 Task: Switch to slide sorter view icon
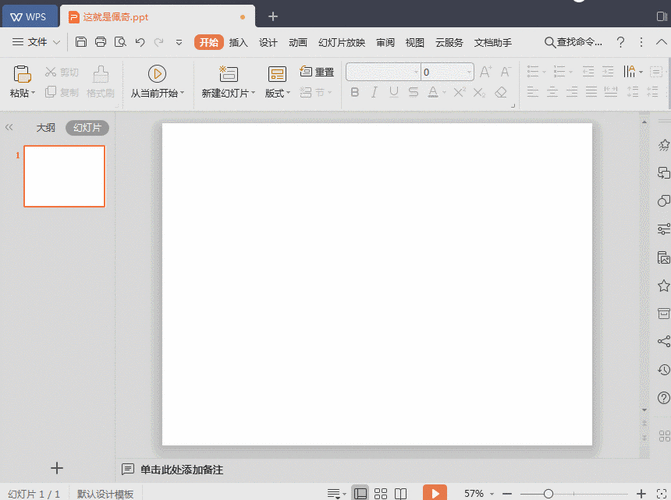coord(380,493)
